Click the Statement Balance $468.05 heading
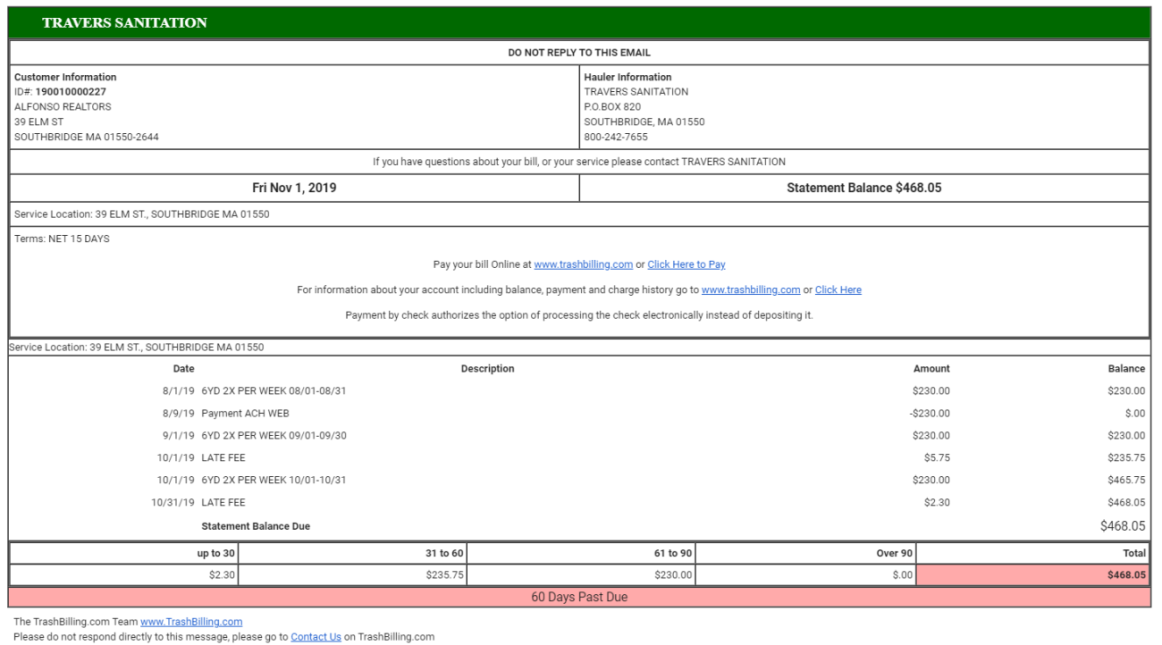This screenshot has width=1162, height=645. pyautogui.click(x=864, y=188)
